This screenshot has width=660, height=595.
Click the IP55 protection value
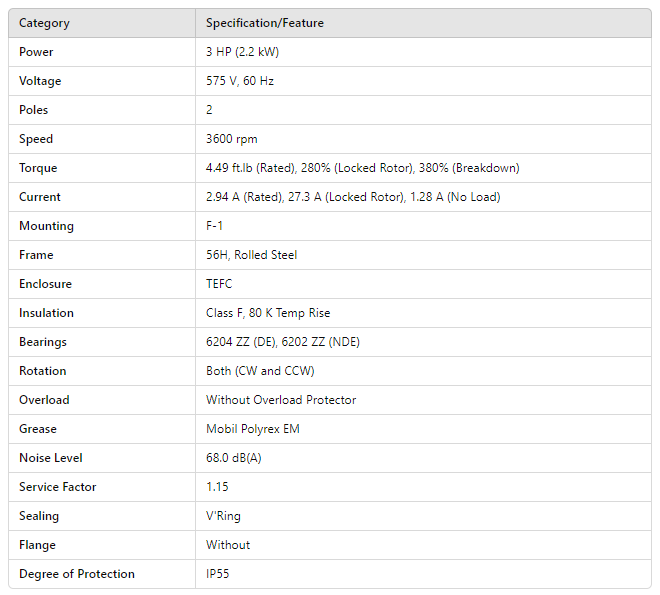[x=219, y=574]
